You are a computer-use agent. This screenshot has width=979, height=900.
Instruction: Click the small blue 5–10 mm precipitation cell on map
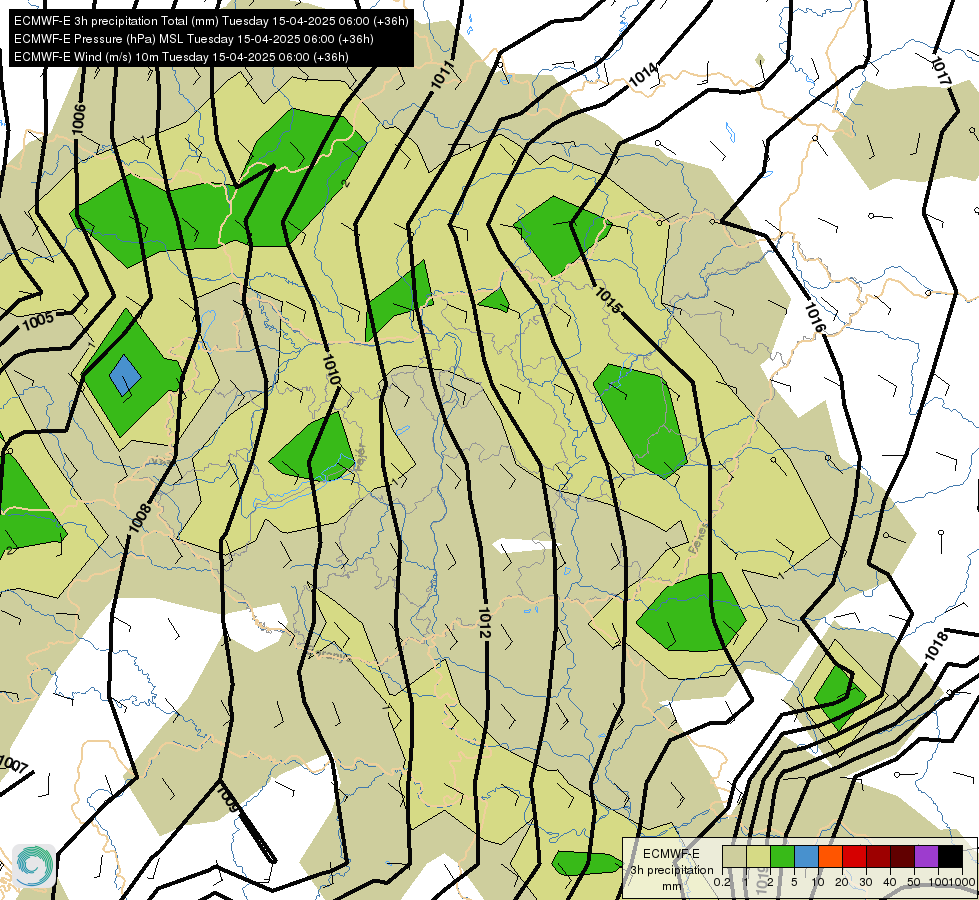tap(125, 375)
